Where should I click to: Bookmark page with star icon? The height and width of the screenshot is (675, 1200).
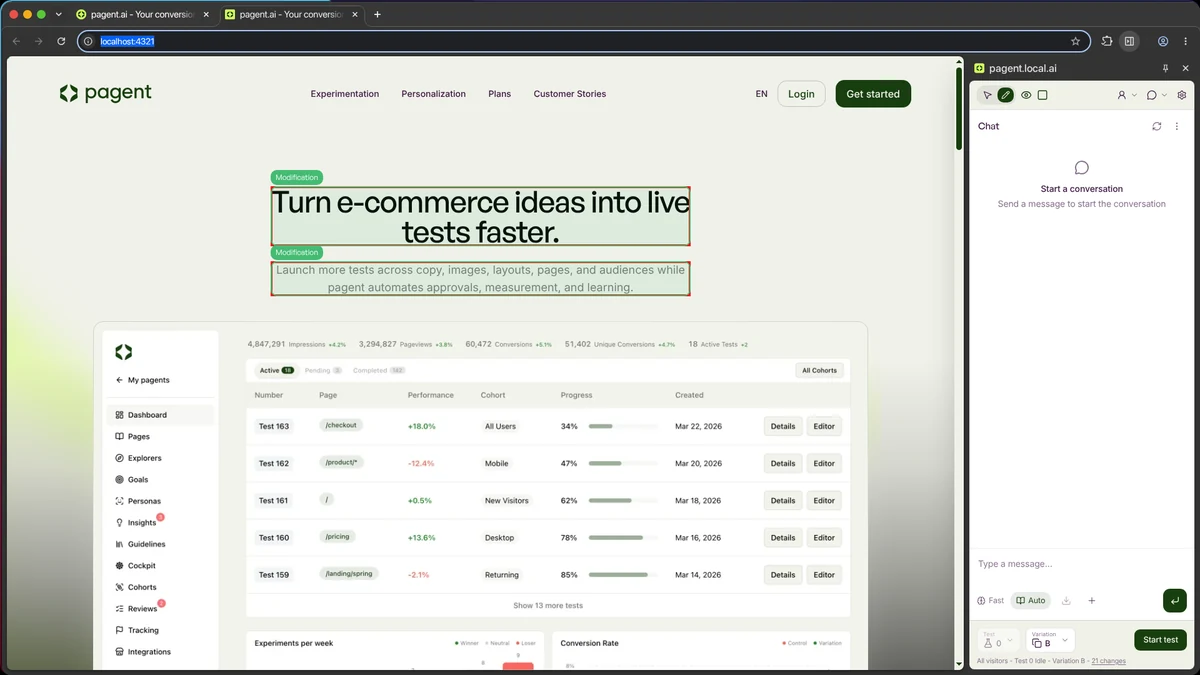pos(1075,41)
